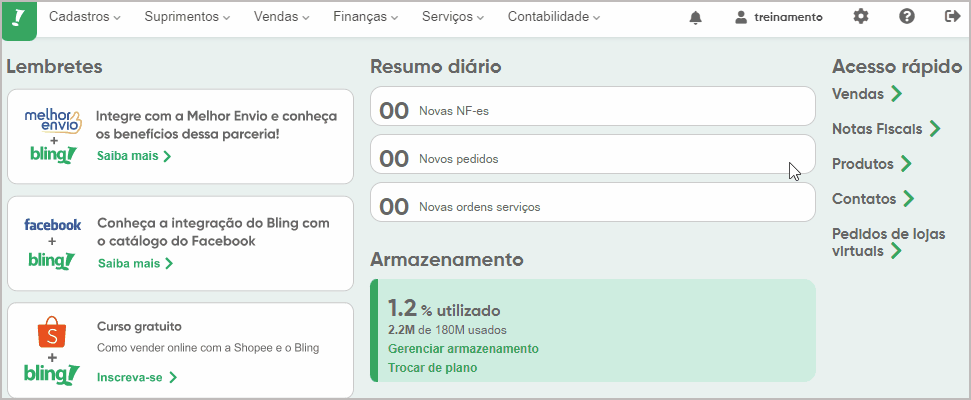This screenshot has height=400, width=971.
Task: Click the Facebook catalog integration text
Action: (214, 232)
